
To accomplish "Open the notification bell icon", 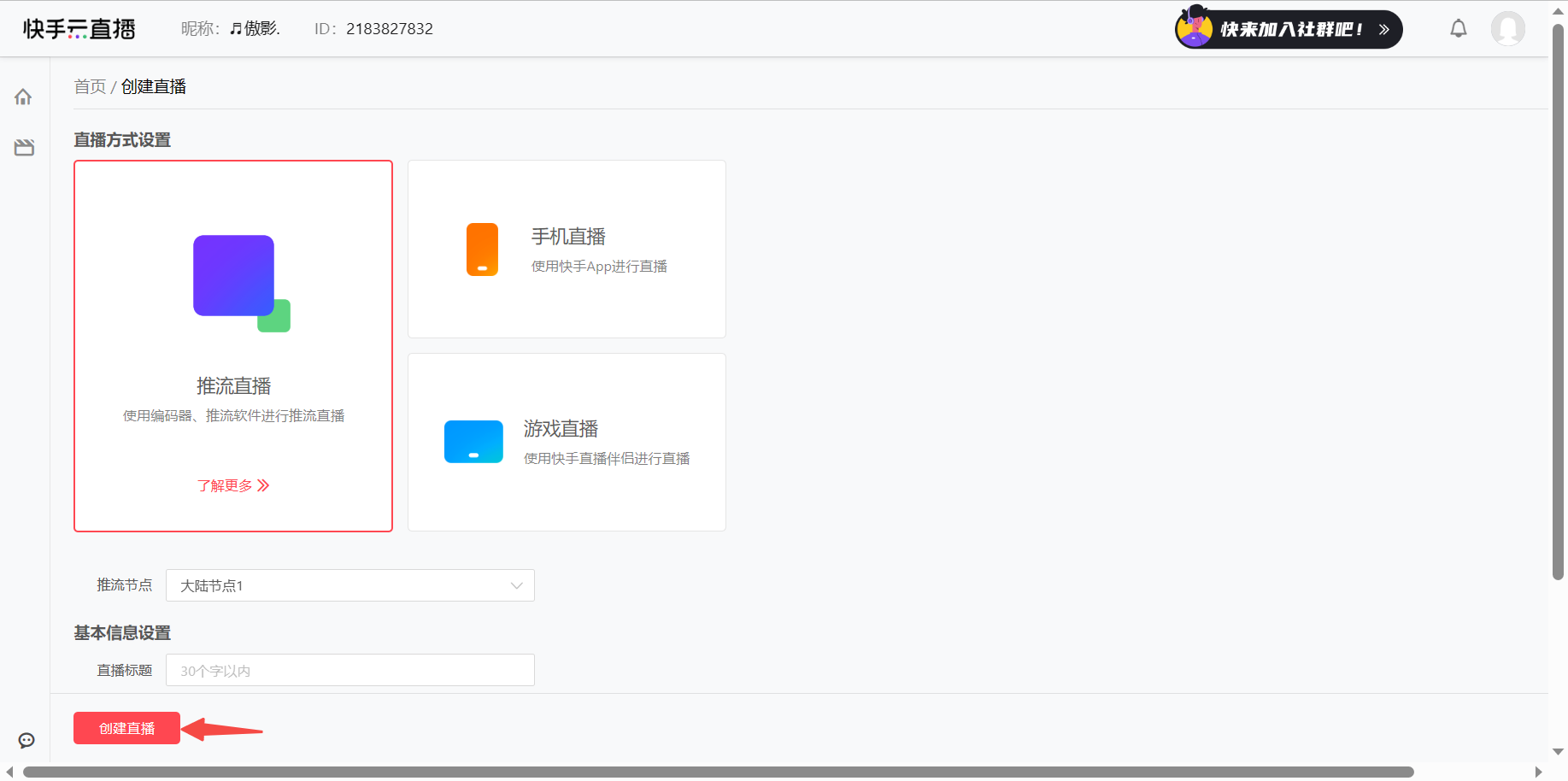I will coord(1459,29).
